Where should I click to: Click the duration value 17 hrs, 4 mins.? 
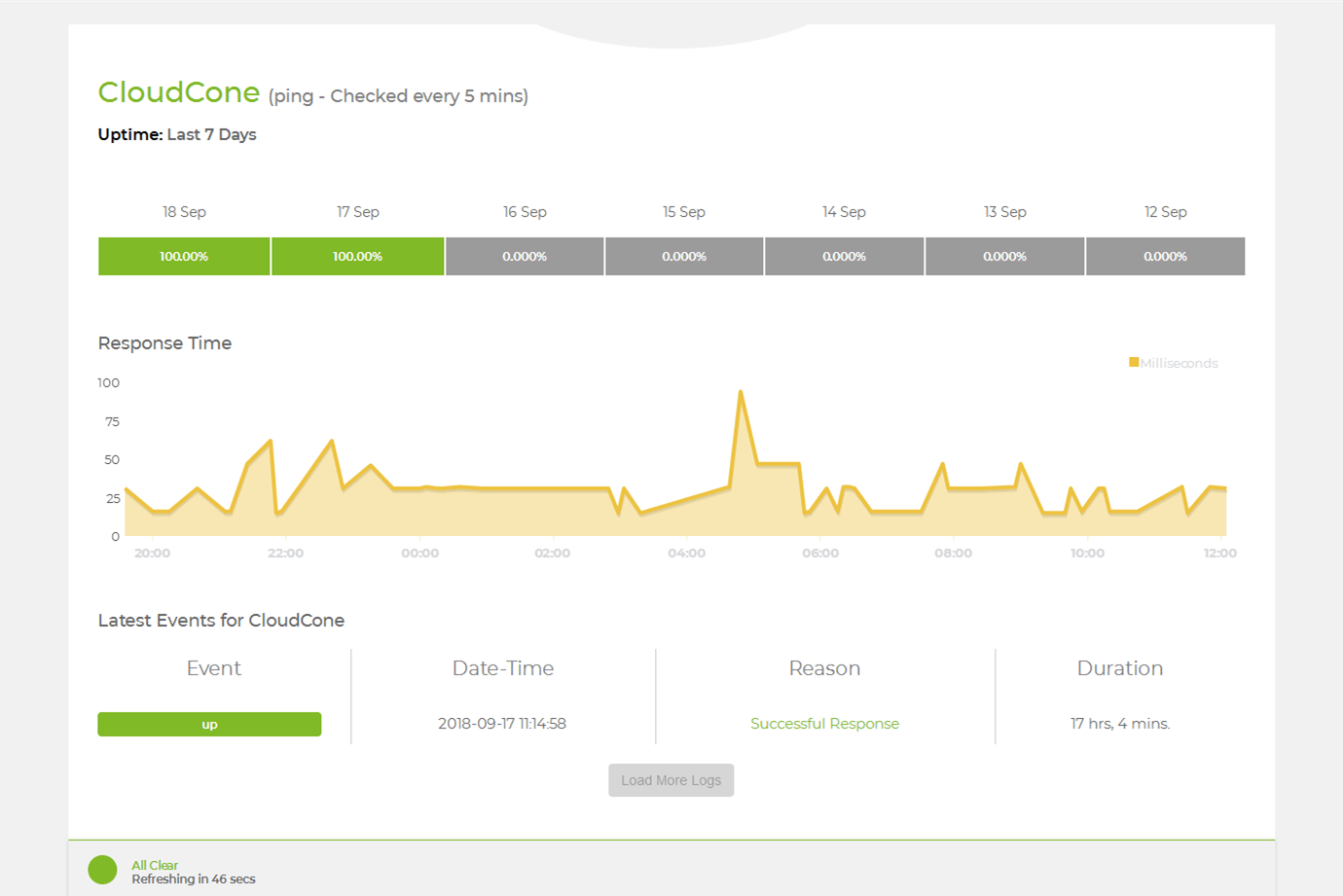coord(1120,724)
